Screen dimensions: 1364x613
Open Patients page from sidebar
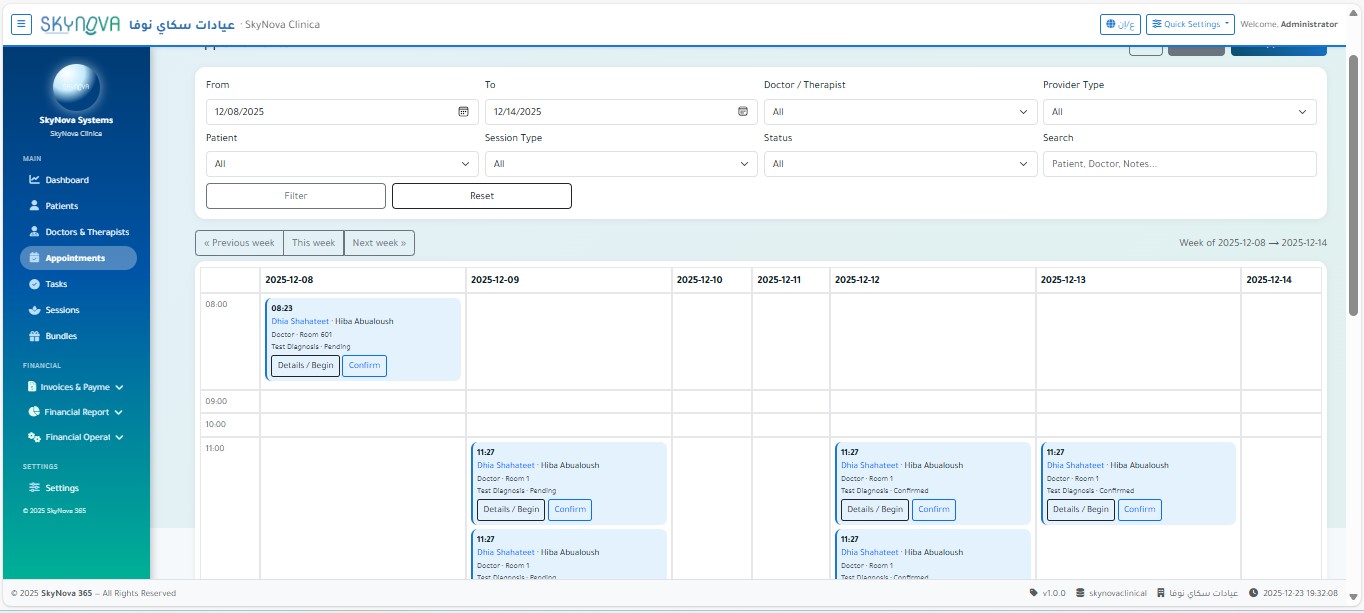61,206
